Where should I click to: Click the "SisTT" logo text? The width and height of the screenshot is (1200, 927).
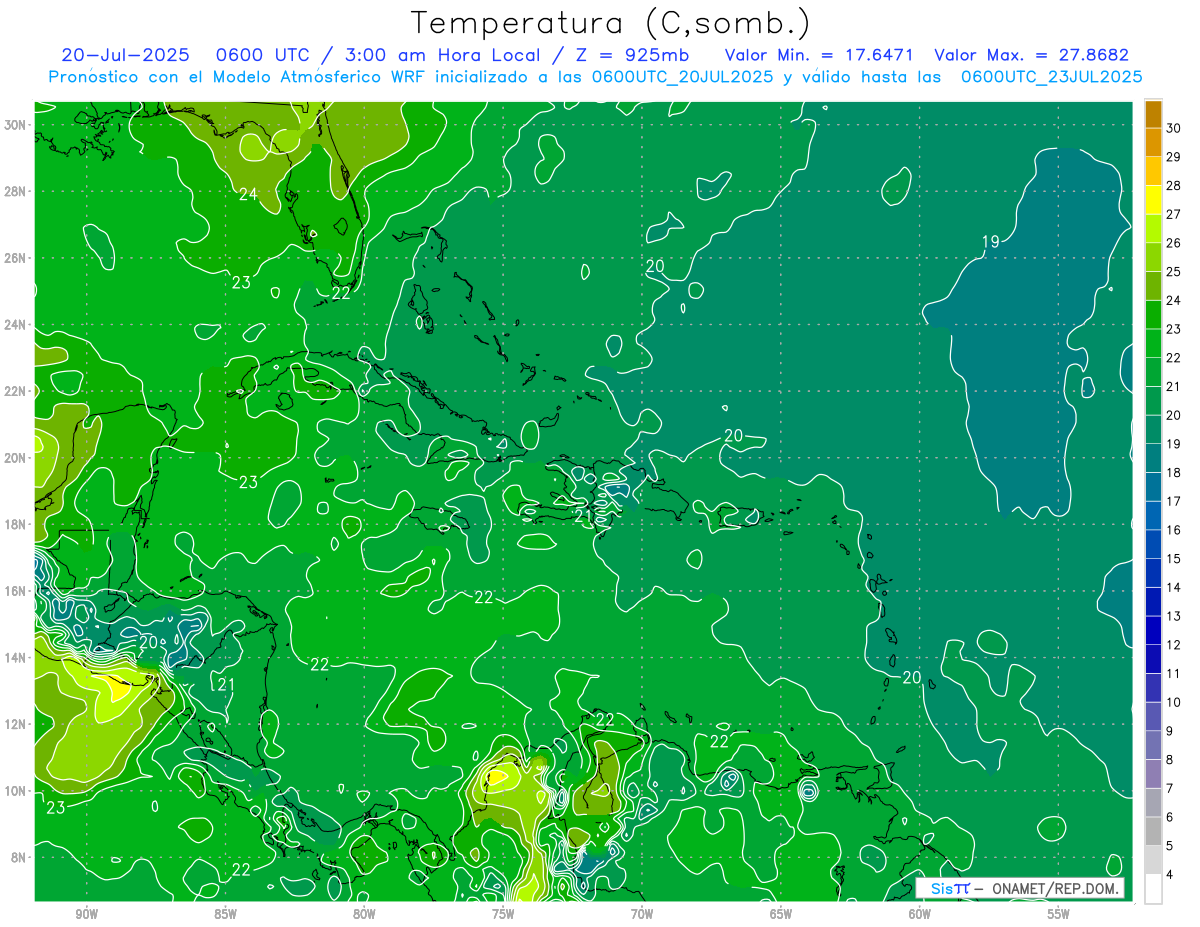[x=950, y=888]
